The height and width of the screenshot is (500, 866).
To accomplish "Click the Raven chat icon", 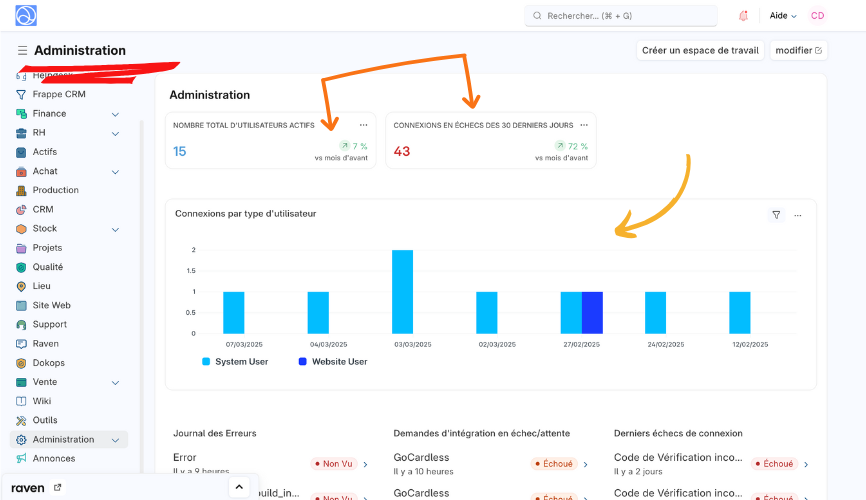I will 21,344.
